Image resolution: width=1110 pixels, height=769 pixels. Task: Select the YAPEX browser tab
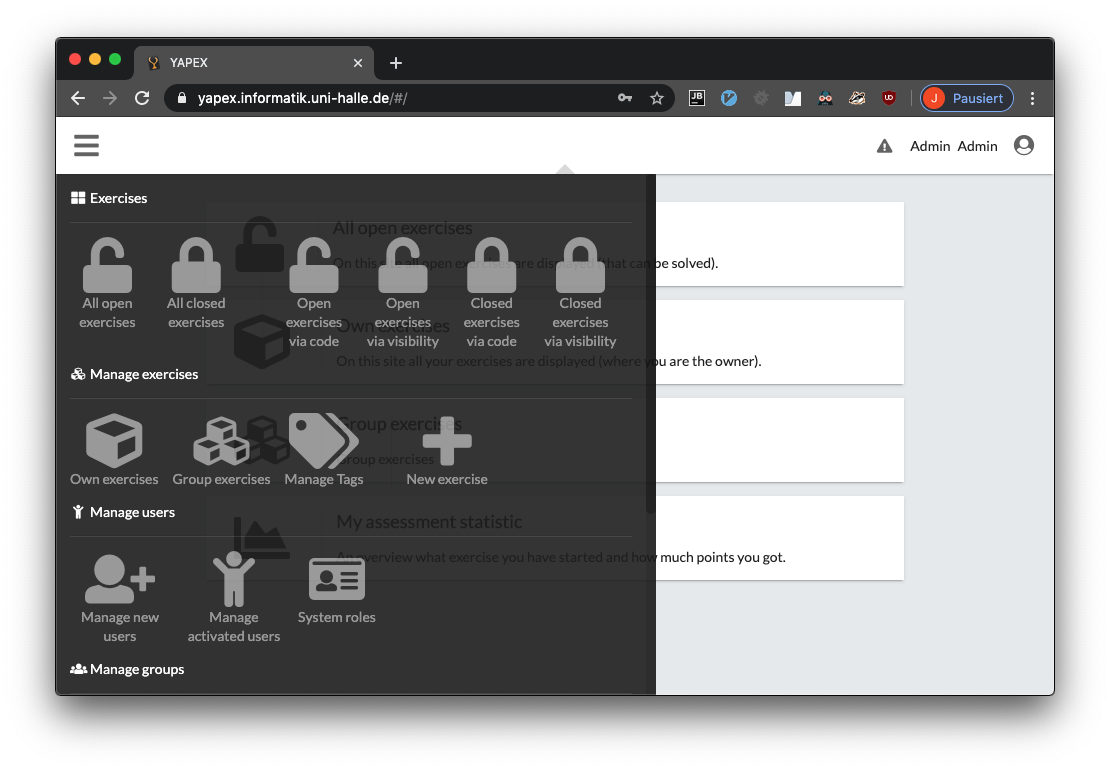pos(250,62)
